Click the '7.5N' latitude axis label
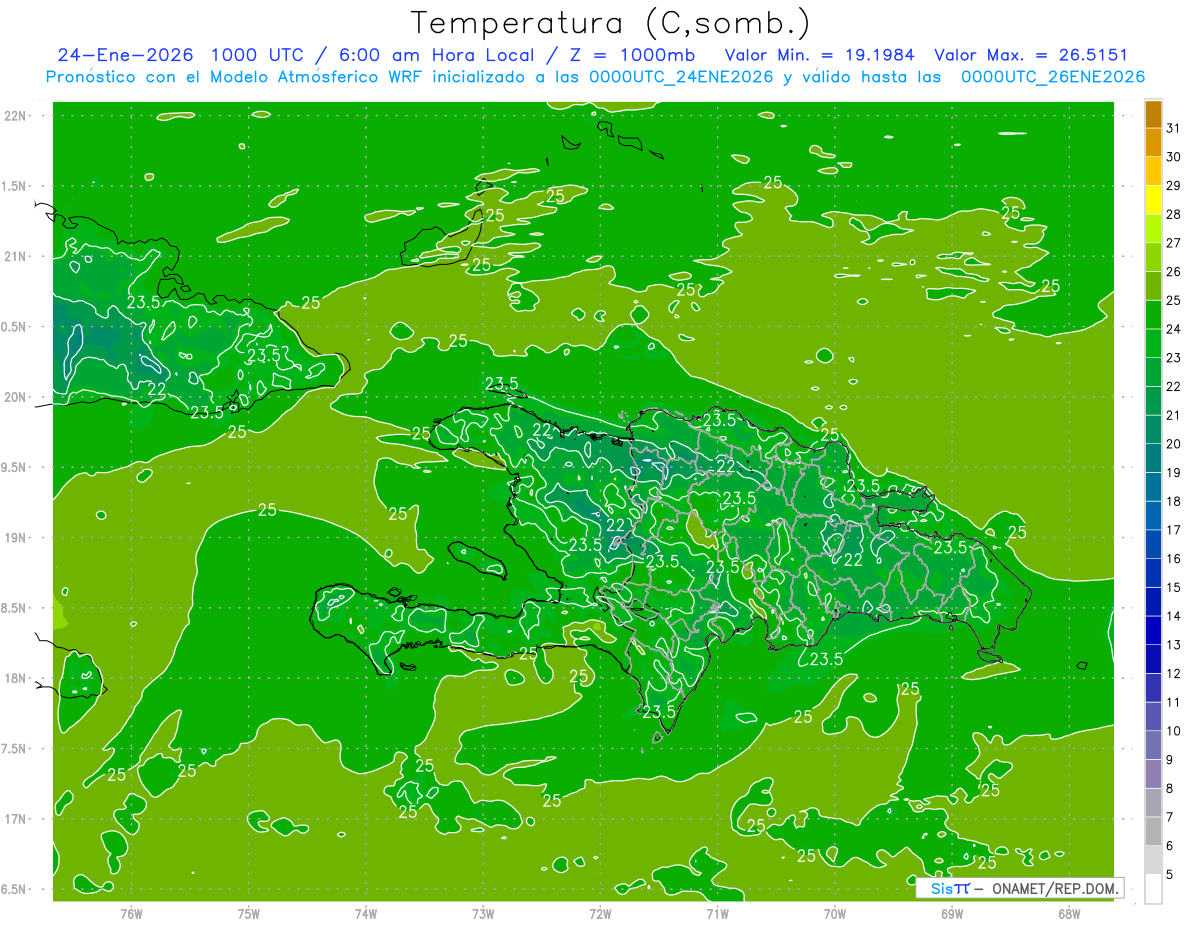The height and width of the screenshot is (927, 1200). [x=15, y=748]
